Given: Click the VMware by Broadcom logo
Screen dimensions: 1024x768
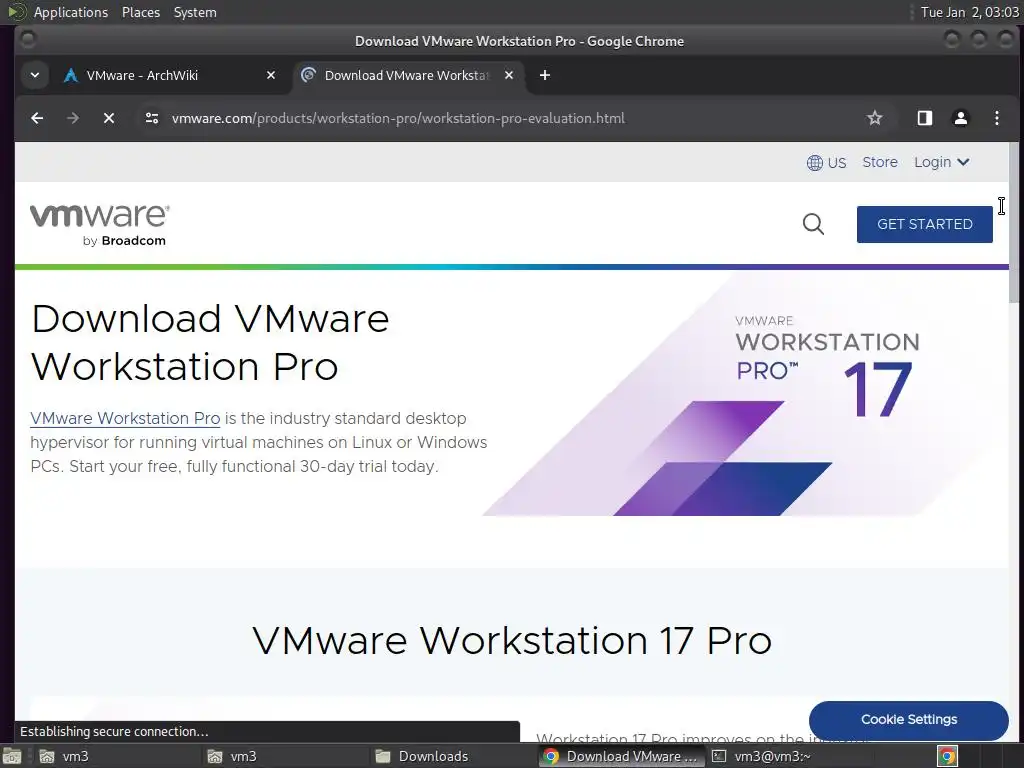Looking at the screenshot, I should pyautogui.click(x=100, y=225).
